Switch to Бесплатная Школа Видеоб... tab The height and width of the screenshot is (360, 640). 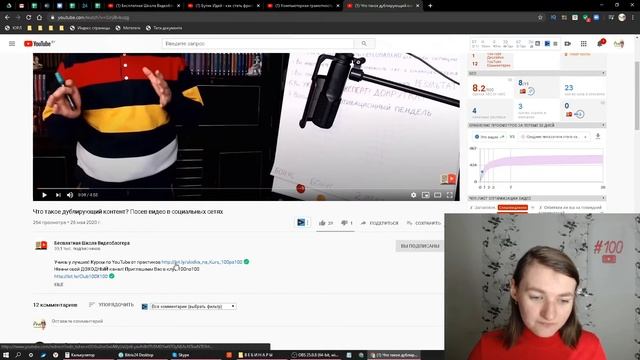pyautogui.click(x=143, y=6)
